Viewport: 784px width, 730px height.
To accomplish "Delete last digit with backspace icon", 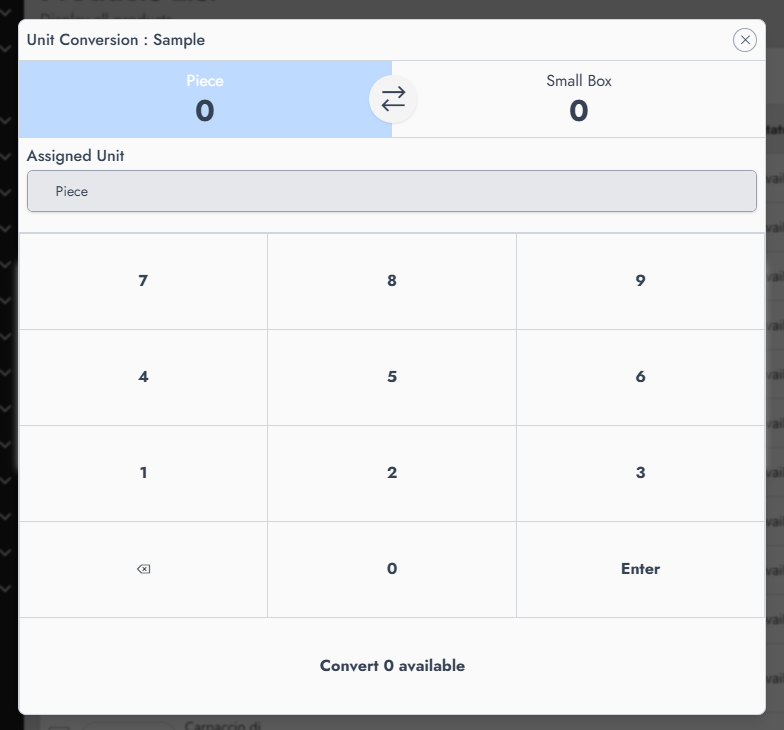I will (x=144, y=569).
